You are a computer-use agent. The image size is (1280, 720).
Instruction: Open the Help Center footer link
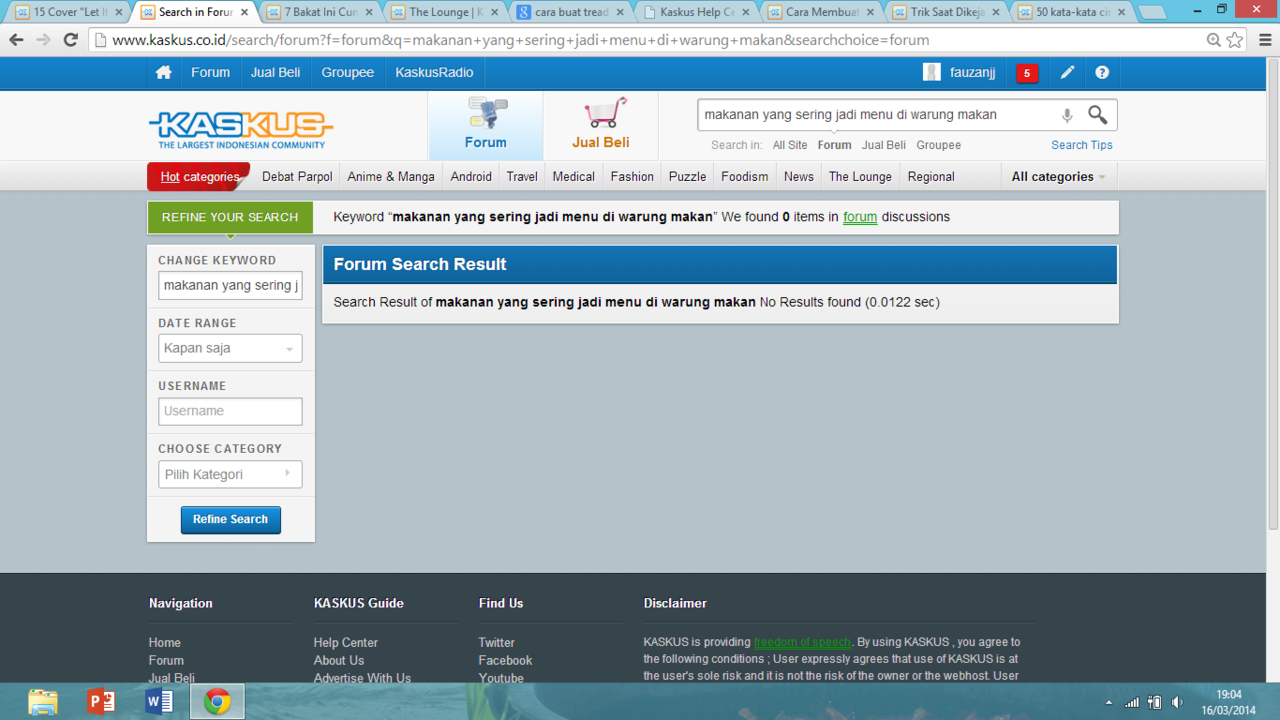(346, 643)
